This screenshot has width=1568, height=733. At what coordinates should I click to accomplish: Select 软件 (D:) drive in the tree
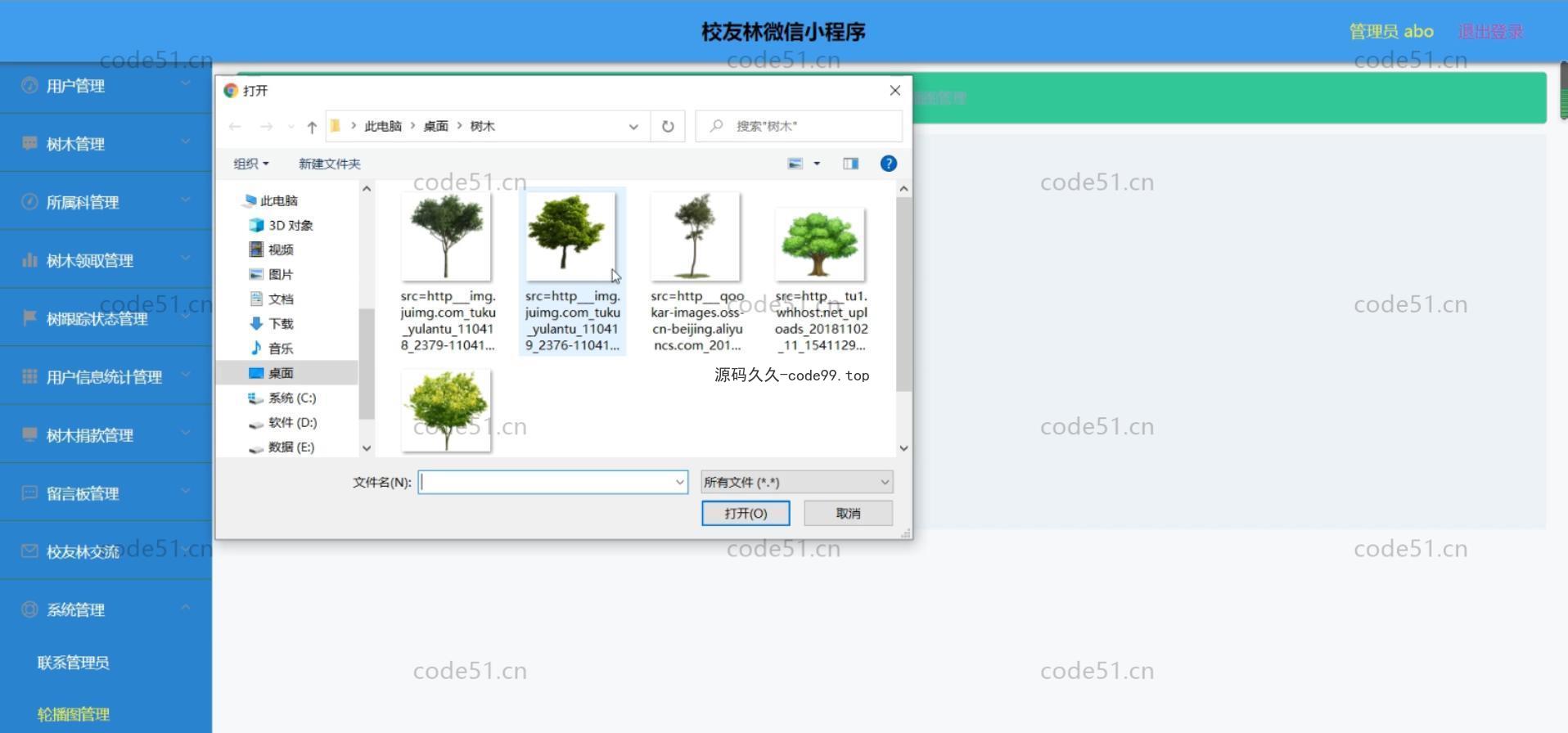(292, 422)
